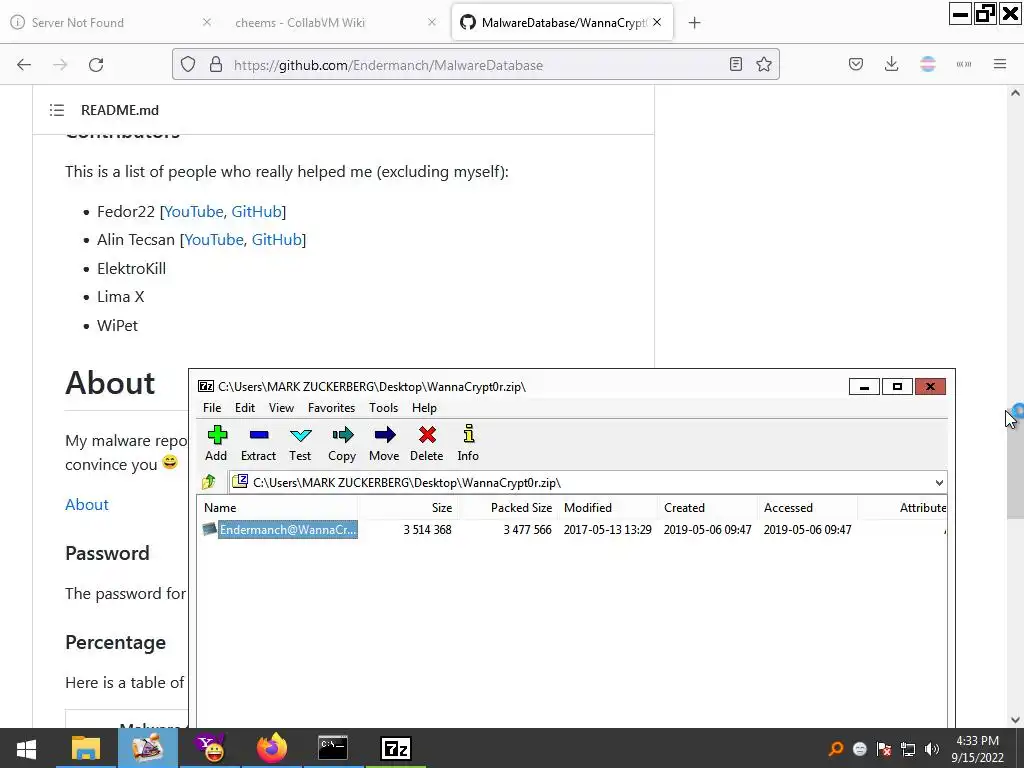The image size is (1024, 768).
Task: Open the 7-Zip Favorites menu
Action: 332,408
